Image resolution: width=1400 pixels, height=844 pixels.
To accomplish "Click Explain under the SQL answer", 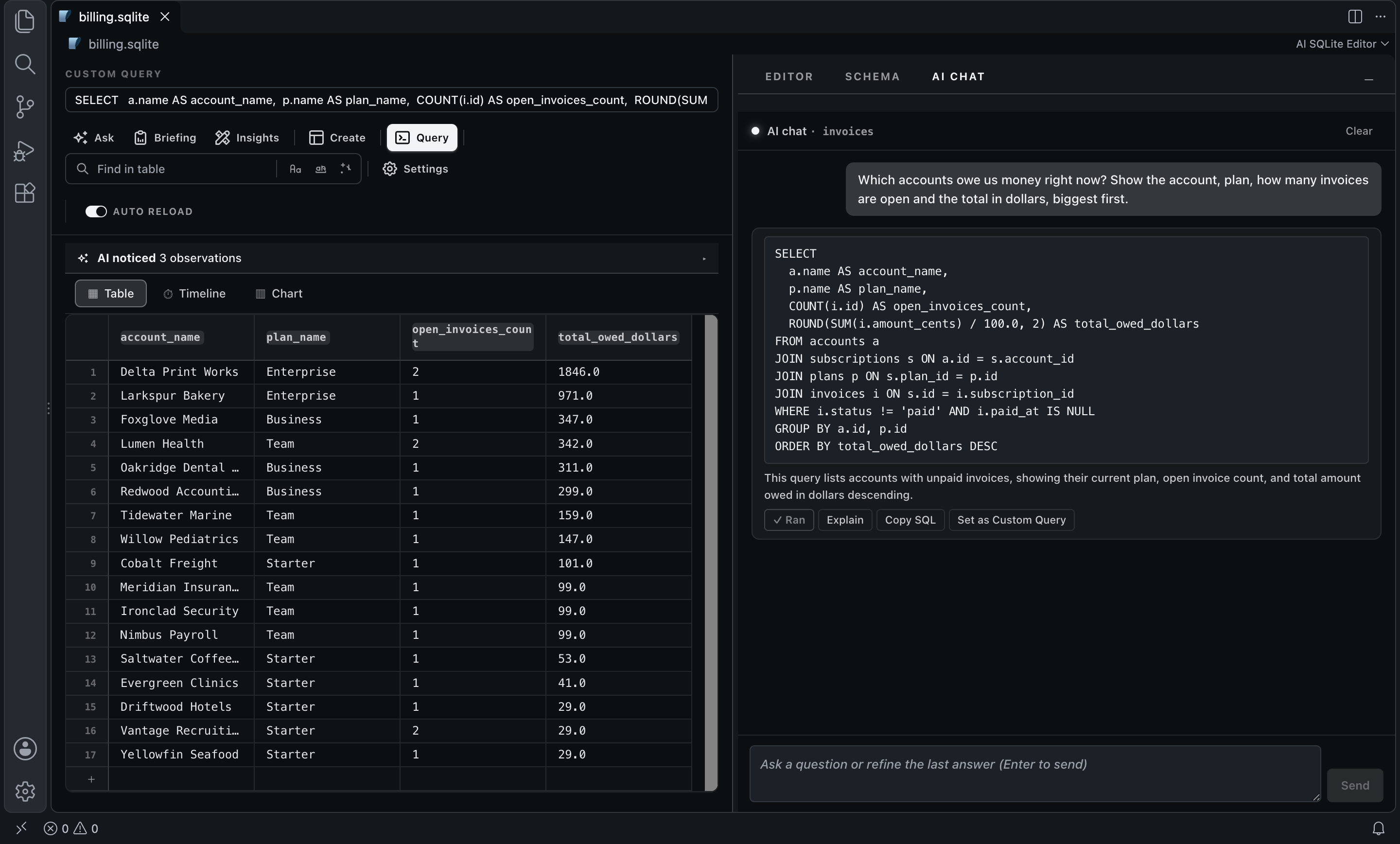I will 844,519.
